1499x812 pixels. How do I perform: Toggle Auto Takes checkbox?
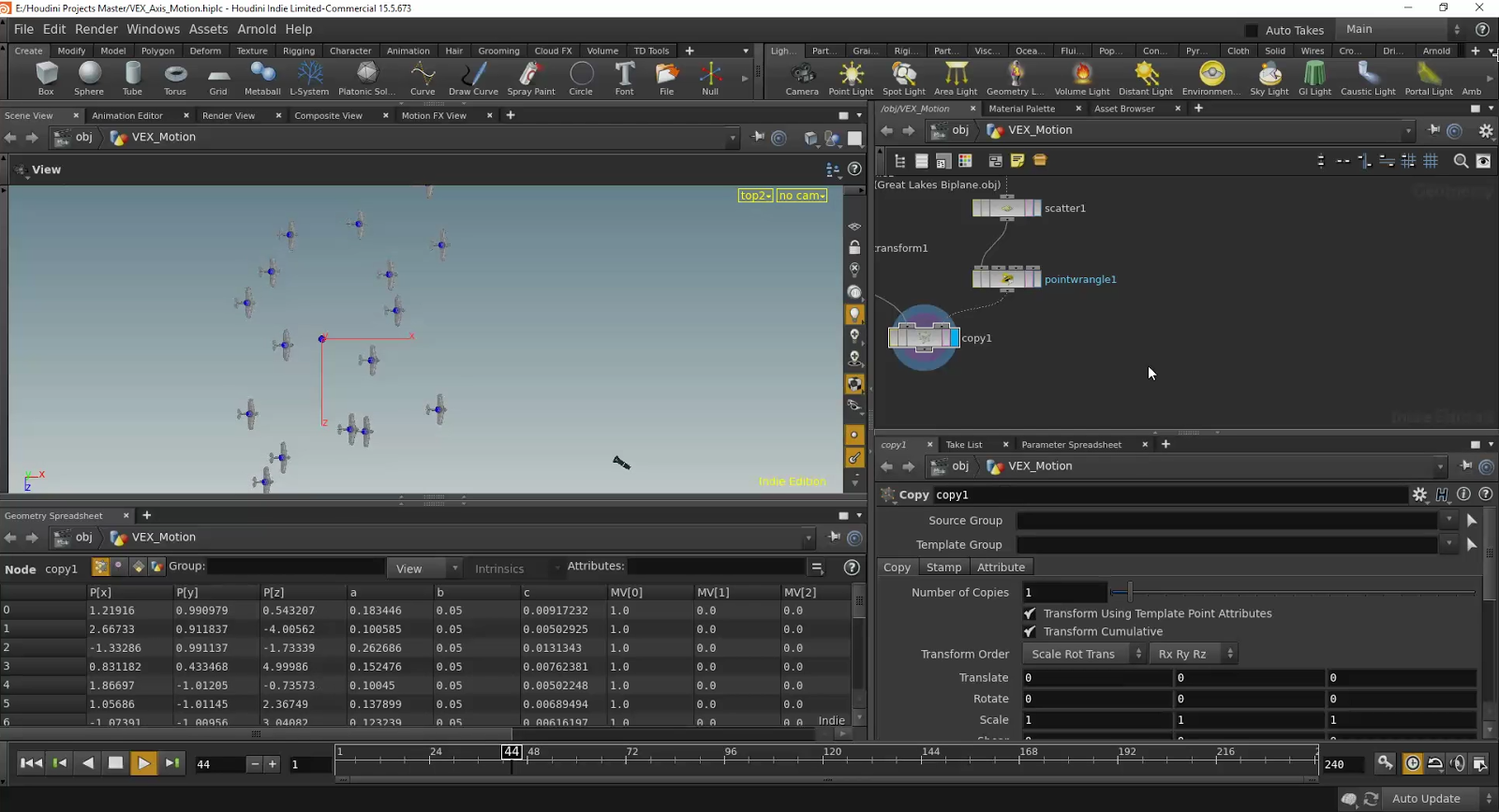click(1252, 30)
